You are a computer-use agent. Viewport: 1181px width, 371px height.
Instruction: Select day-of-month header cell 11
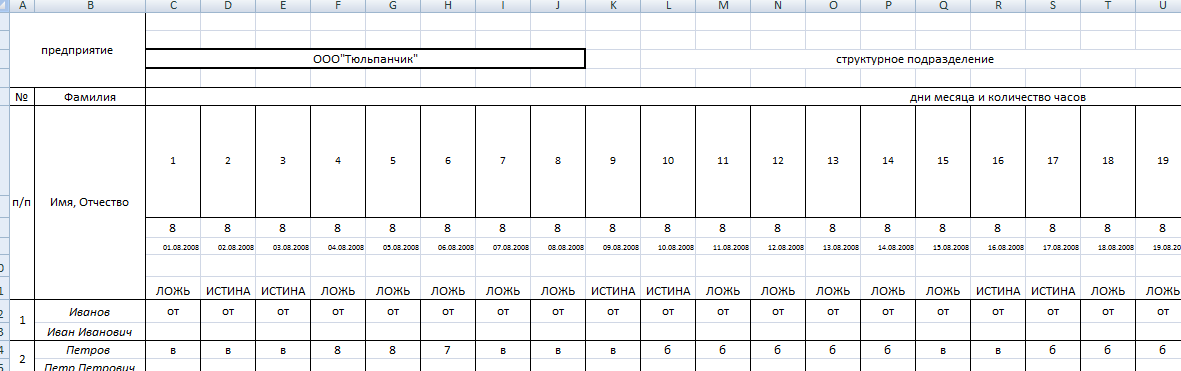coord(722,161)
